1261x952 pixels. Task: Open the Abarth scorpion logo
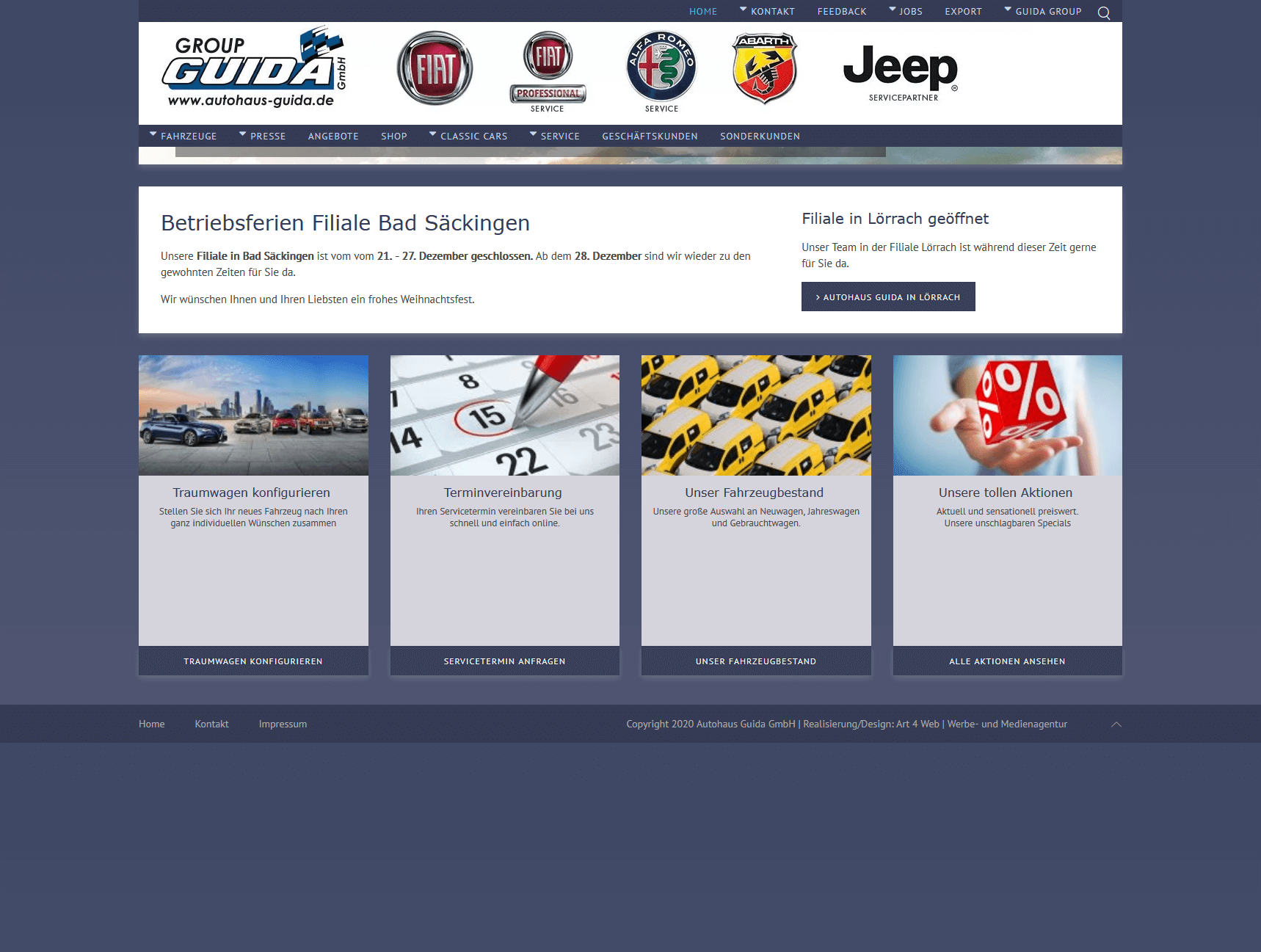click(x=764, y=68)
